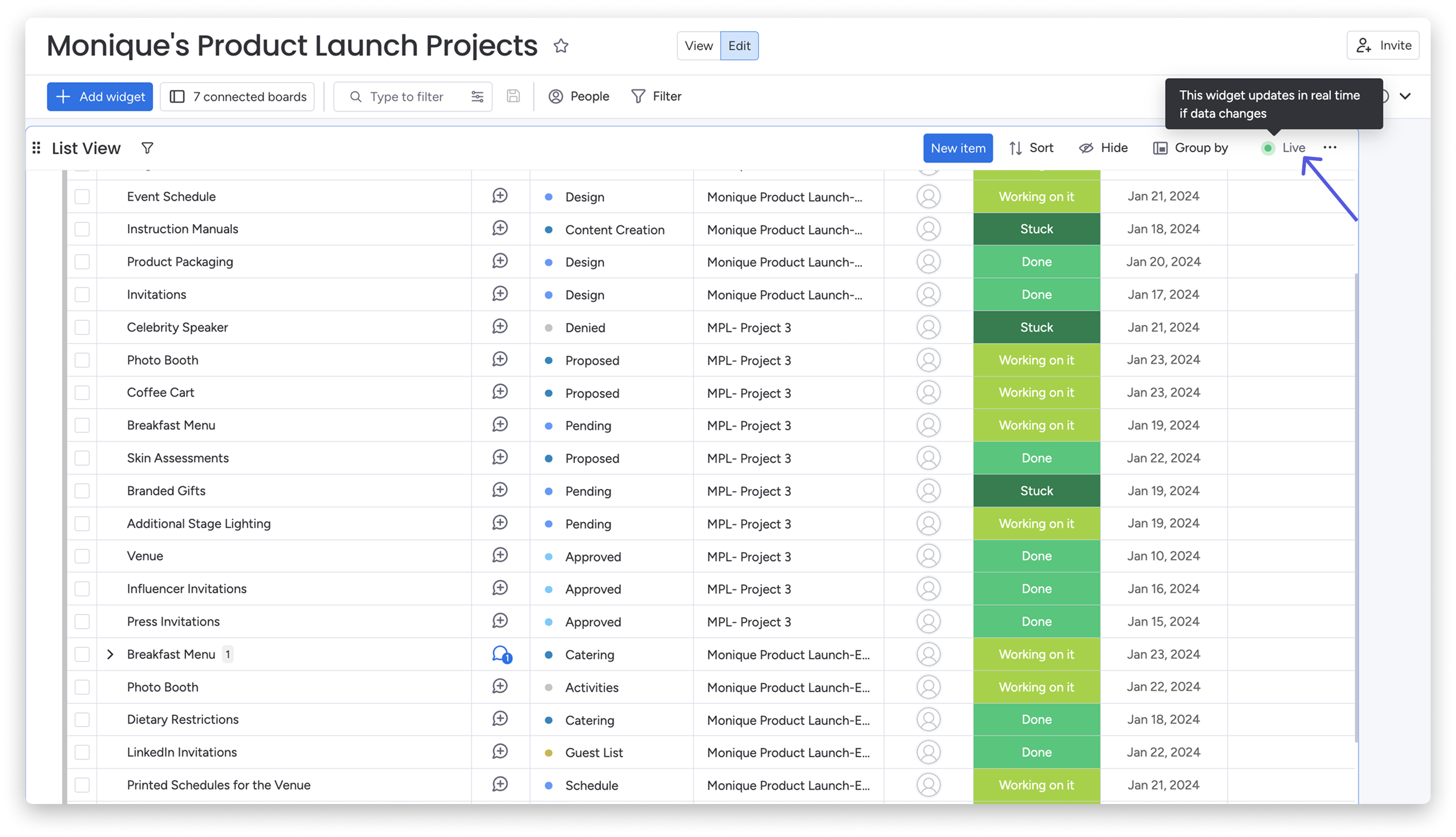Switch to Edit mode

[739, 46]
